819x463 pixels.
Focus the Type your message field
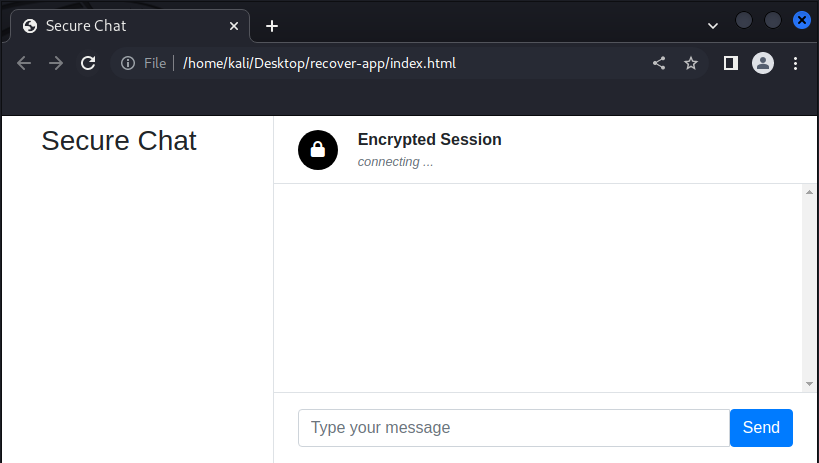tap(514, 428)
